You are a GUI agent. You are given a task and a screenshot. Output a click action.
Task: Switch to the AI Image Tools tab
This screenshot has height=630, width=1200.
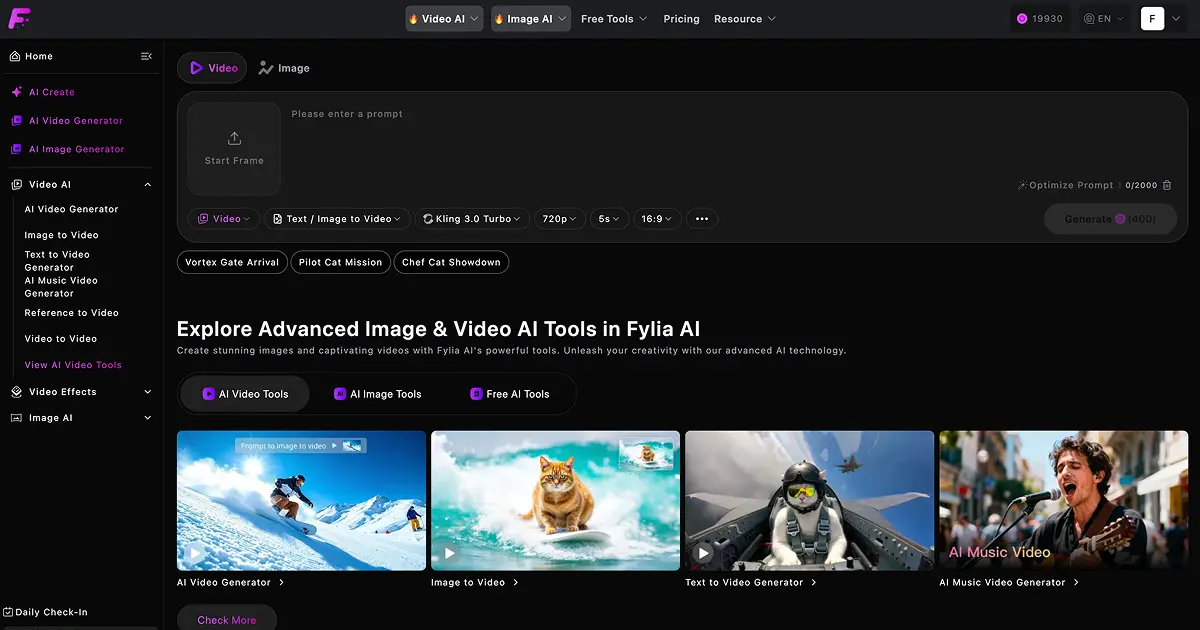point(377,394)
